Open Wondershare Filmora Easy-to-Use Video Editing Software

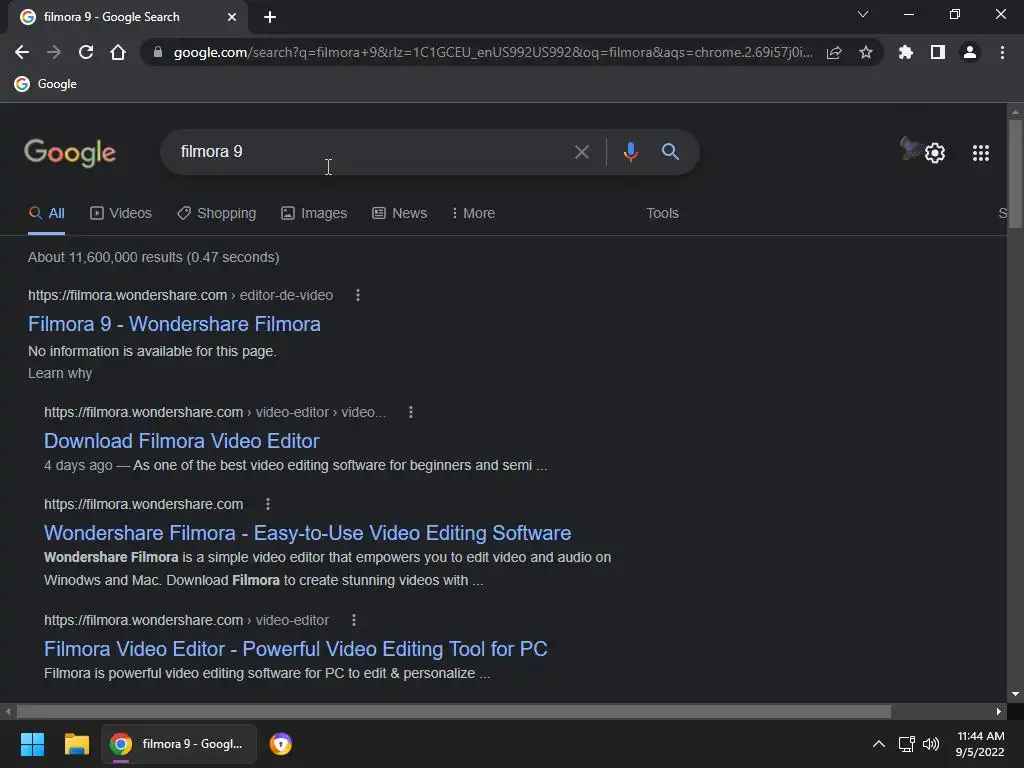tap(308, 533)
